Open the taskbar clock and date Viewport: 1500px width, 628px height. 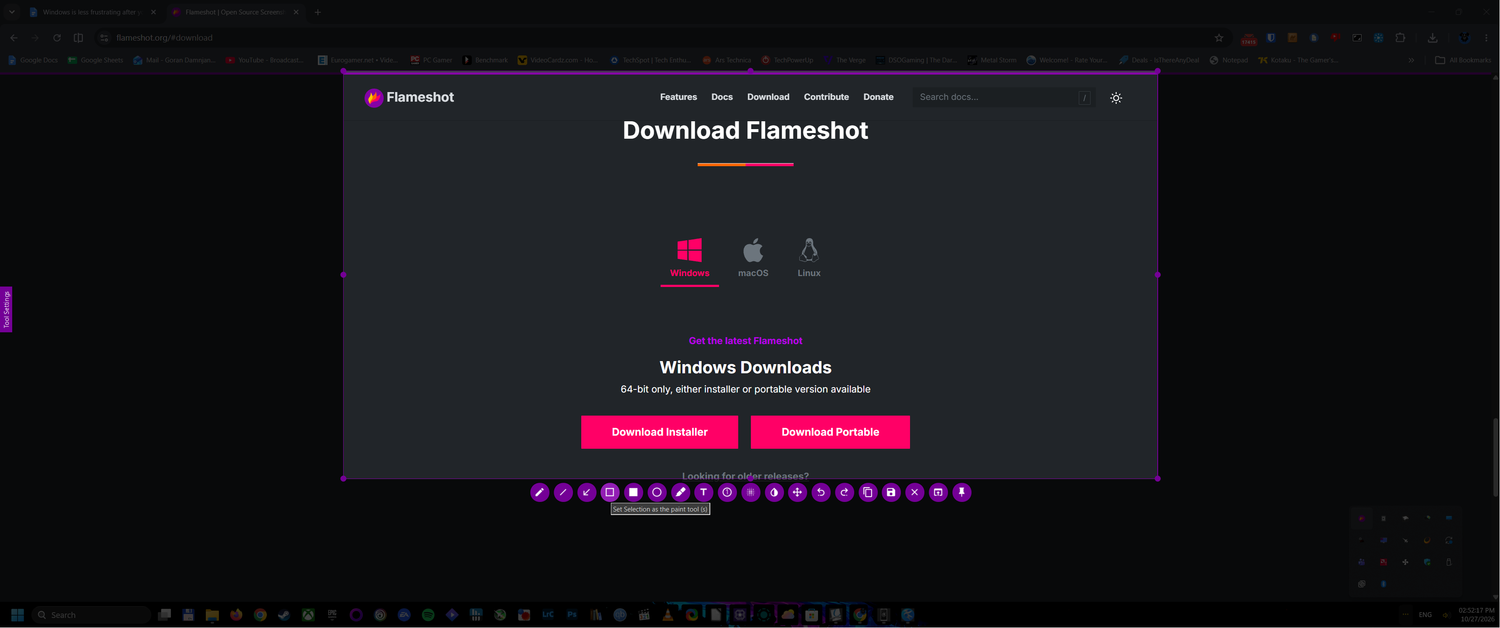[x=1476, y=615]
